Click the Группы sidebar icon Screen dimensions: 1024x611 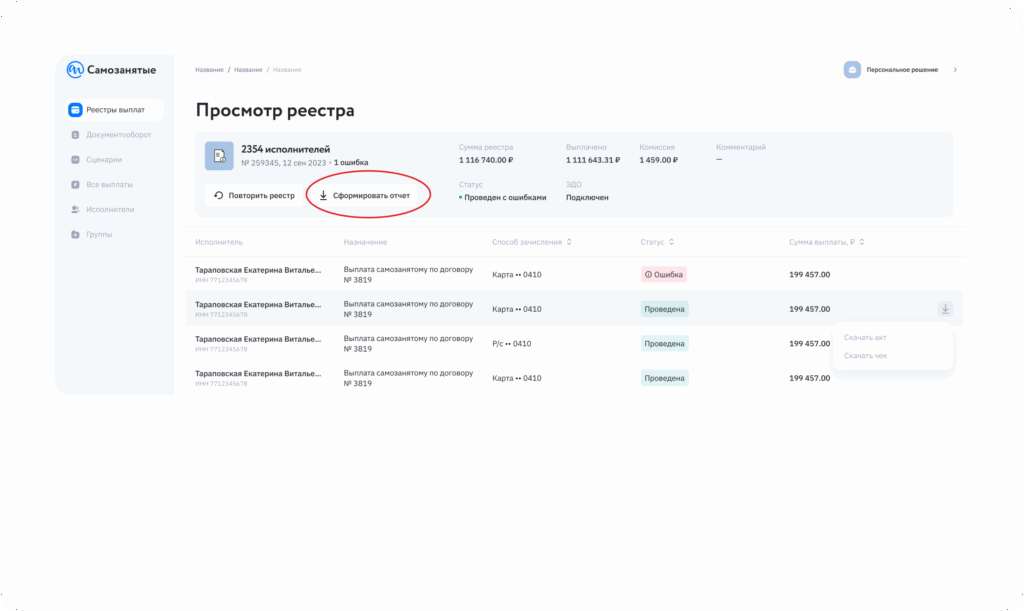coord(75,234)
